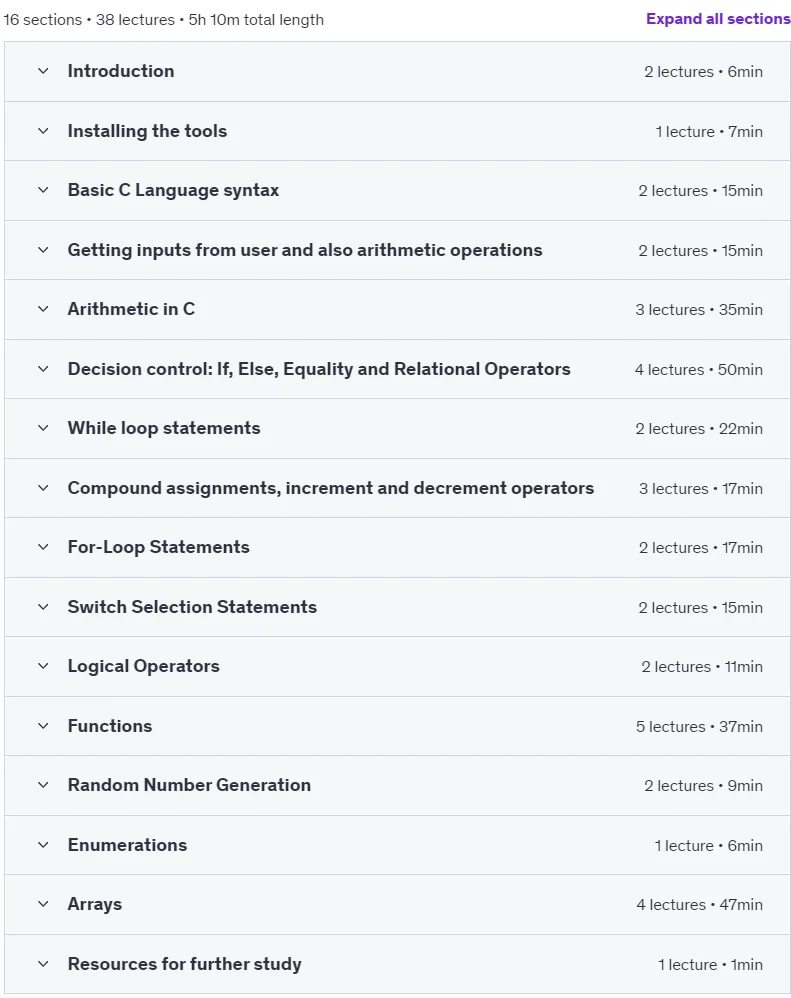Expand all sections link
The width and height of the screenshot is (791, 998).
pos(718,19)
